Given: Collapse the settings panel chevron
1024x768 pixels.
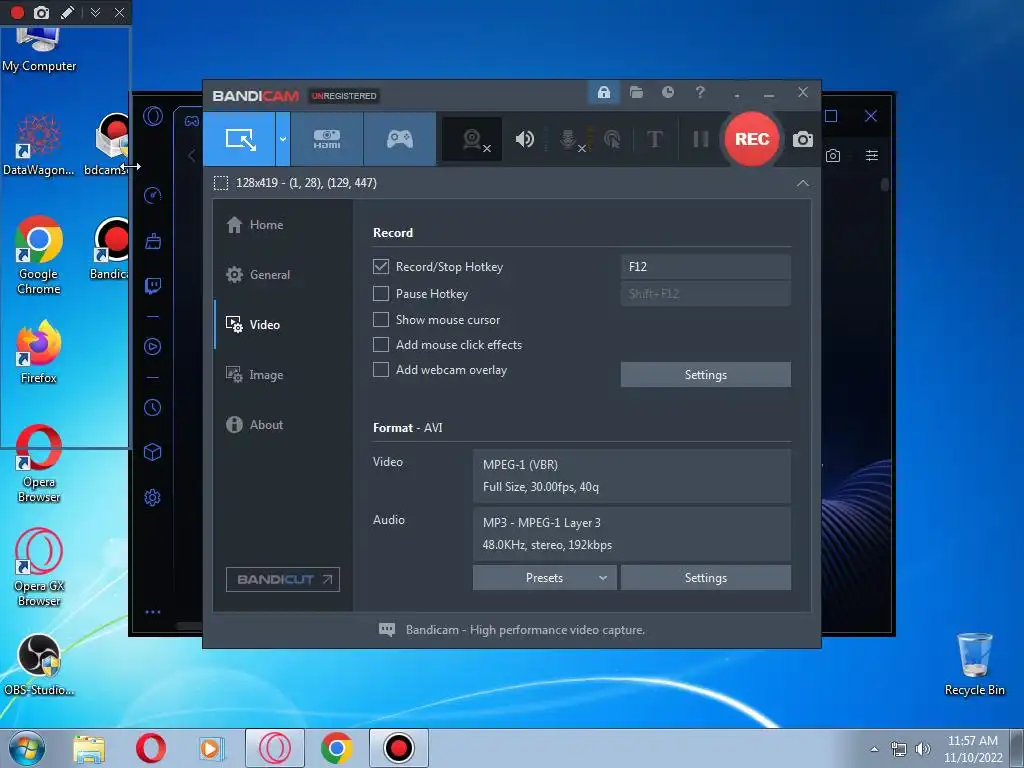Looking at the screenshot, I should (803, 184).
